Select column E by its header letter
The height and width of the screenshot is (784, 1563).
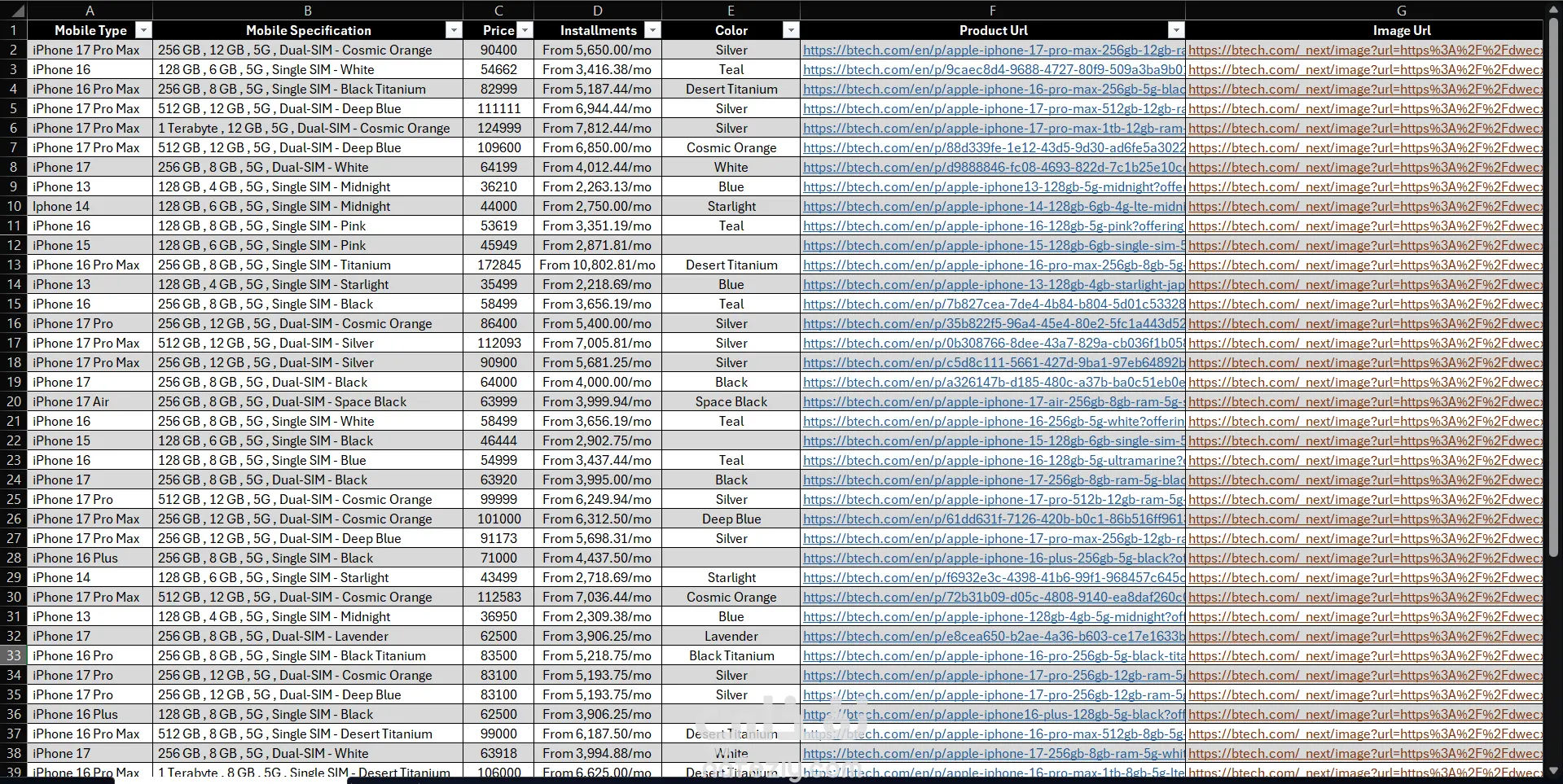pos(731,11)
